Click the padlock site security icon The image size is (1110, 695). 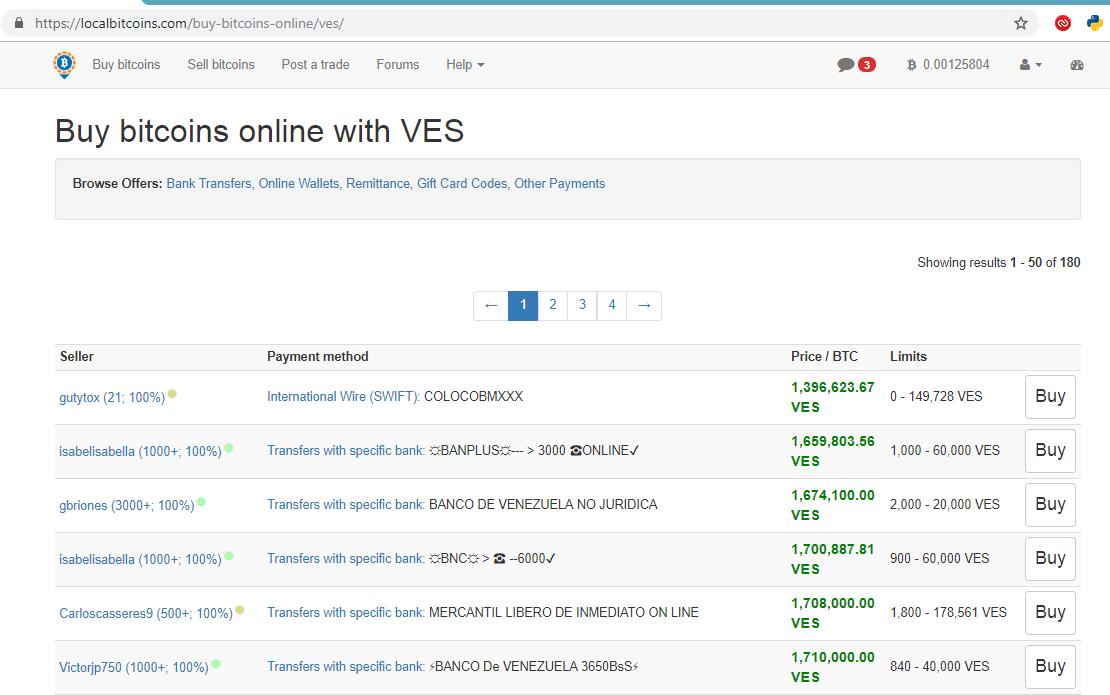point(19,23)
